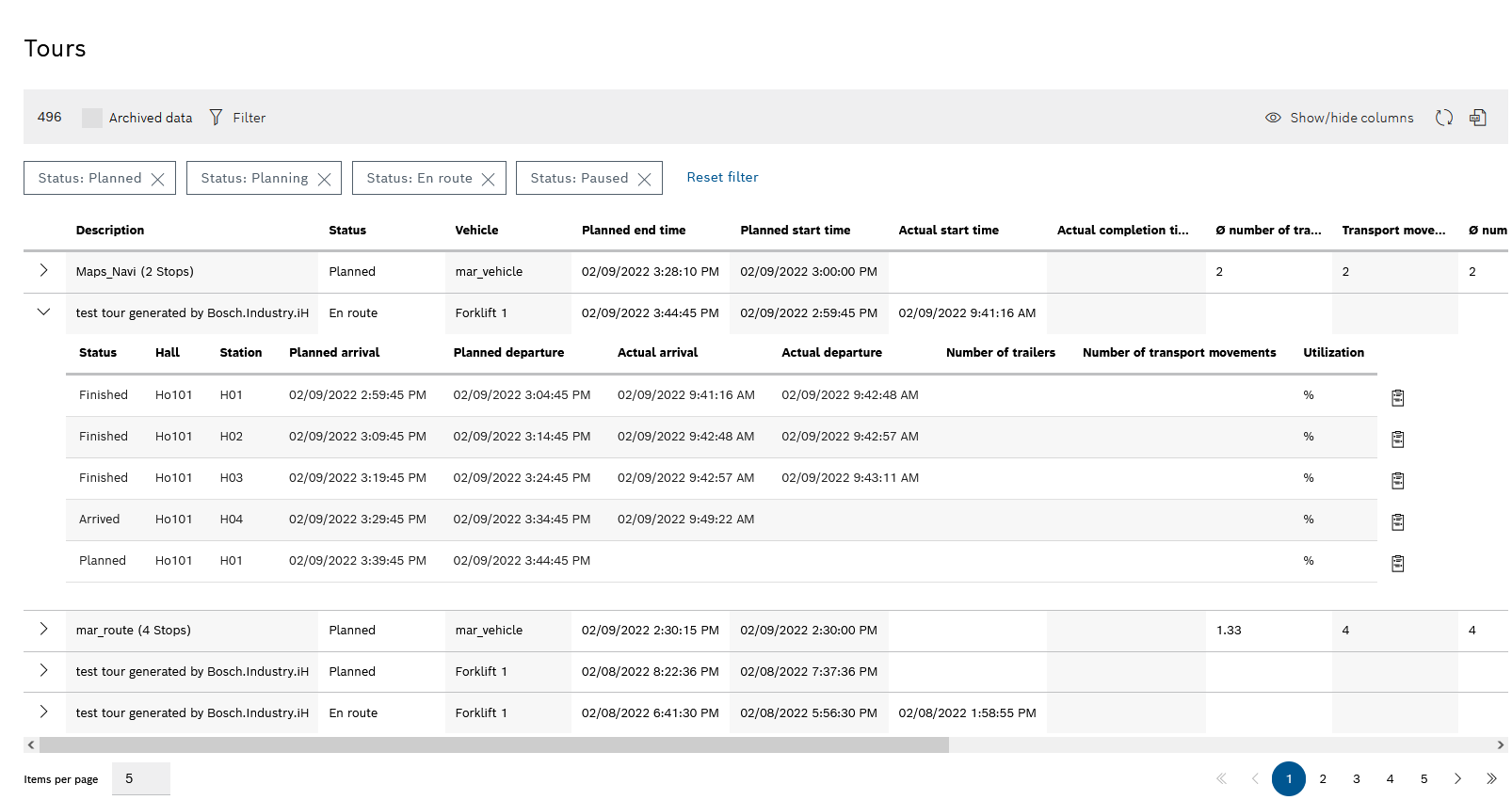Screen dimensions: 1512x800
Task: Select page 3
Action: (1357, 778)
